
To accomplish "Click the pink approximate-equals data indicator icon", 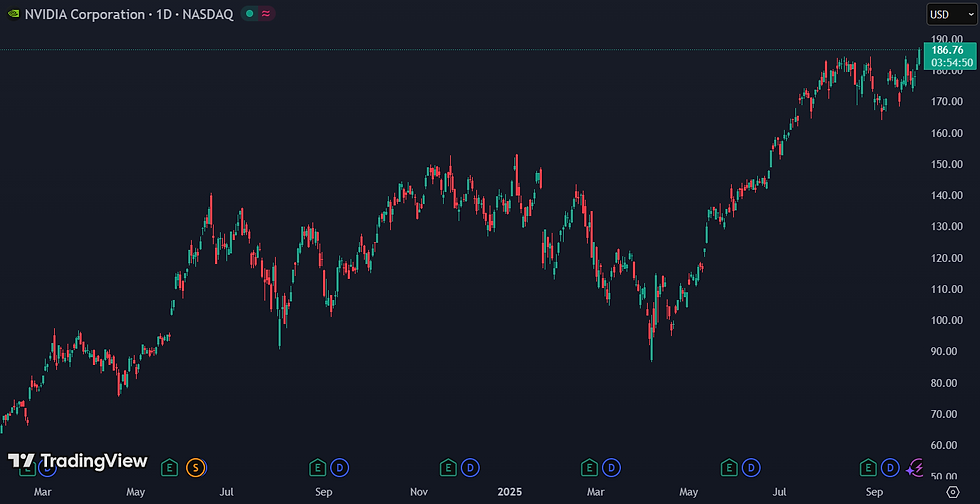I will pos(266,14).
